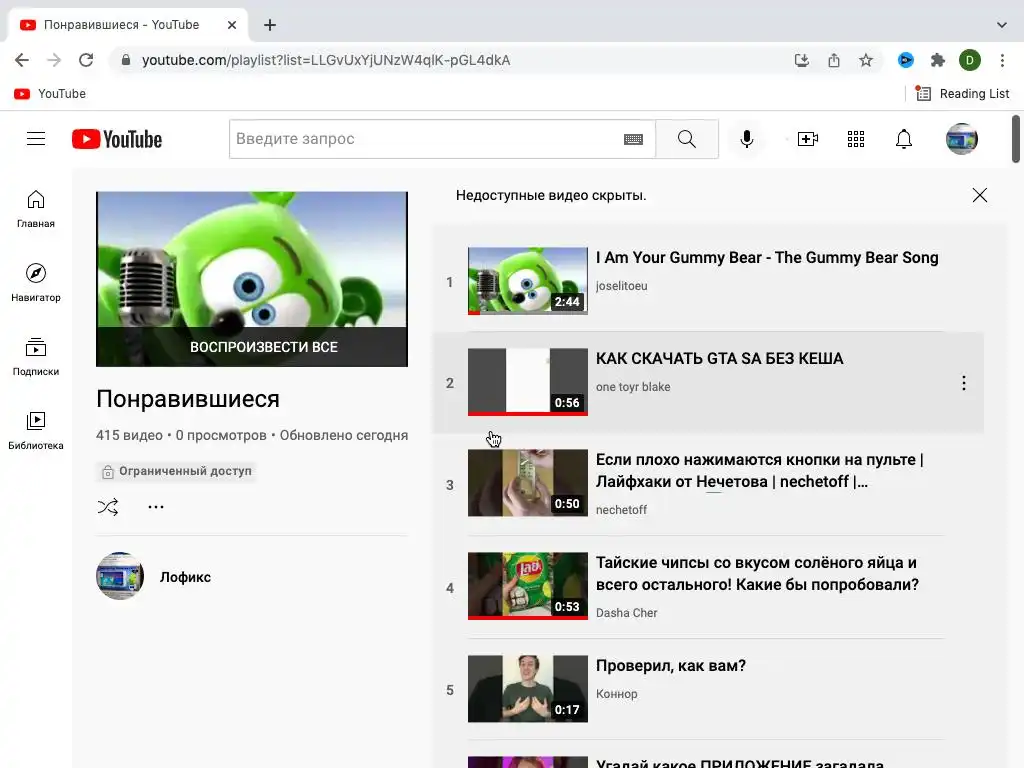The width and height of the screenshot is (1024, 768).
Task: Play the 0:50 nechetoff video thumbnail
Action: [528, 483]
